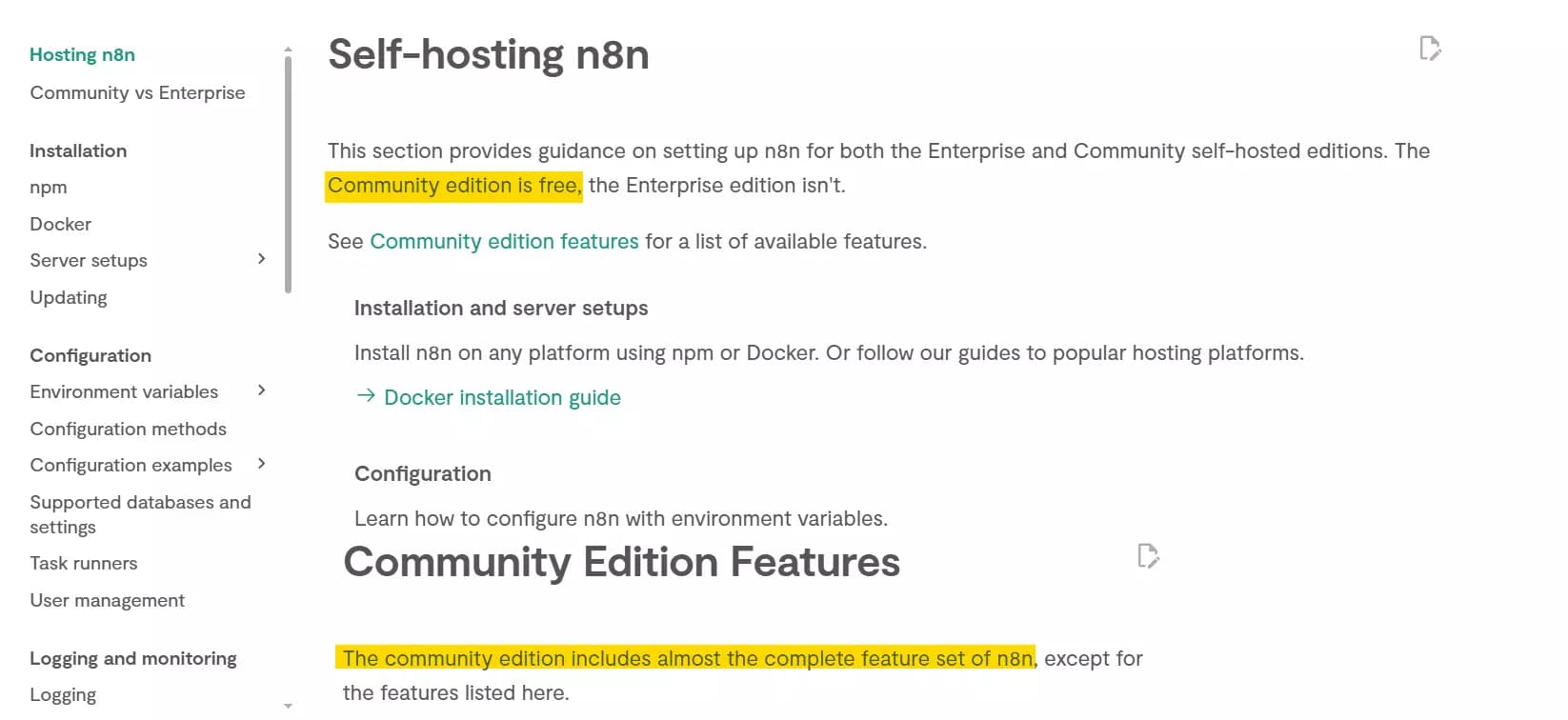Click Logging and monitoring sidebar heading
1568x720 pixels.
(x=133, y=658)
